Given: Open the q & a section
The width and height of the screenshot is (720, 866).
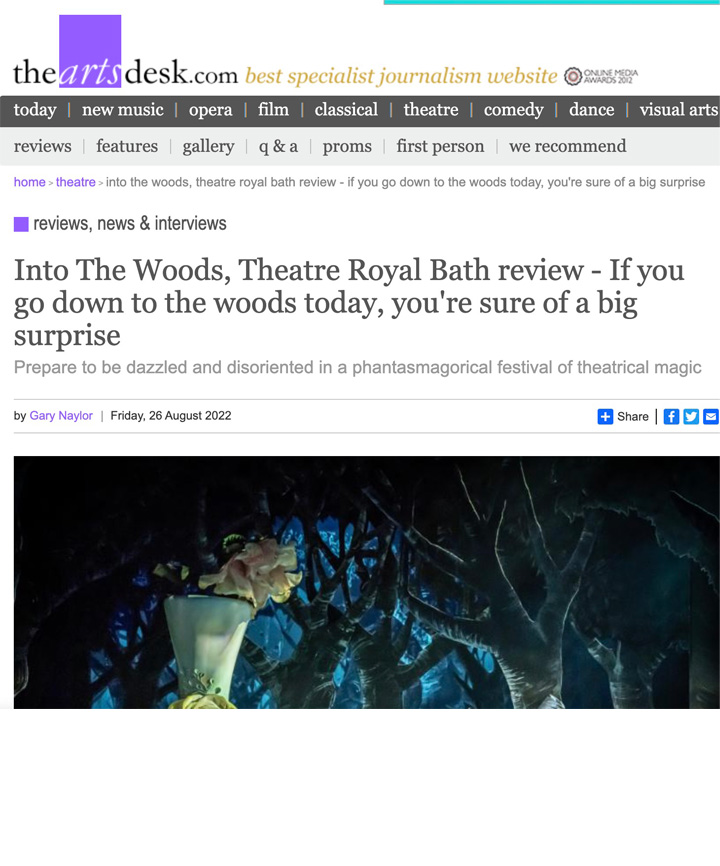Looking at the screenshot, I should (x=278, y=146).
